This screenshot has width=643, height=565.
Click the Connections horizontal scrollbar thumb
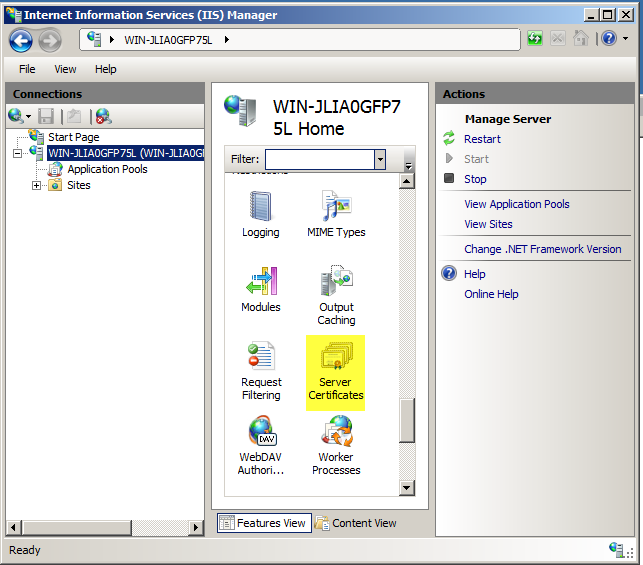click(77, 527)
